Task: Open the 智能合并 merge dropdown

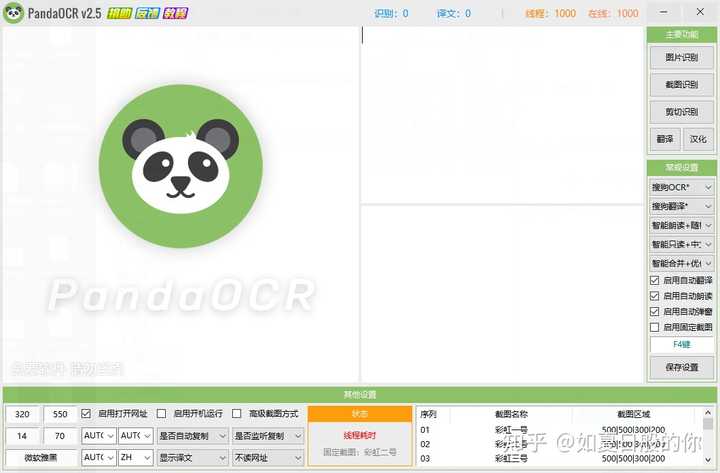Action: click(682, 263)
